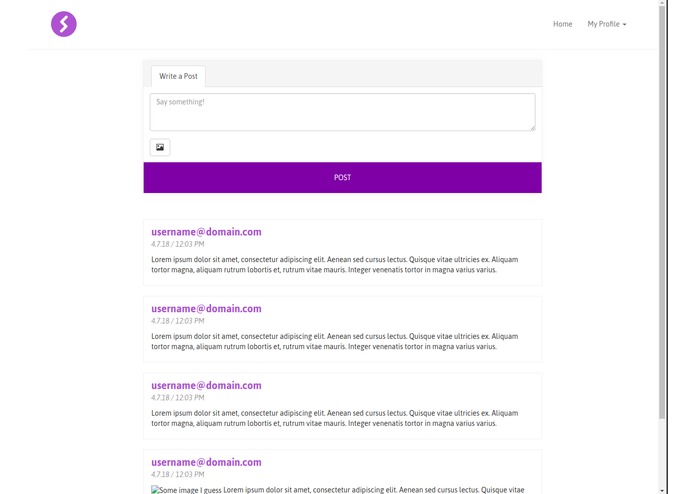695x494 pixels.
Task: Open username@domain.com link in first post
Action: click(x=206, y=232)
